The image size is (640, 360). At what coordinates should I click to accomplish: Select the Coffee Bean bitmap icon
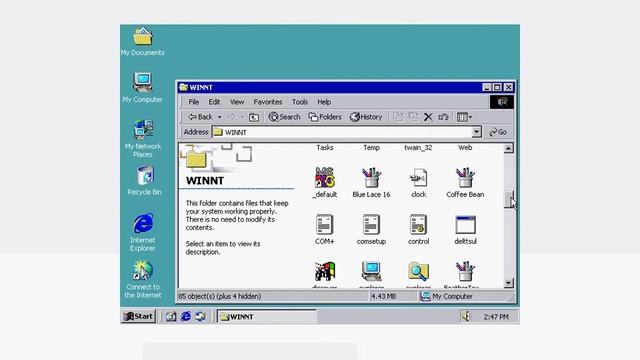[x=465, y=178]
